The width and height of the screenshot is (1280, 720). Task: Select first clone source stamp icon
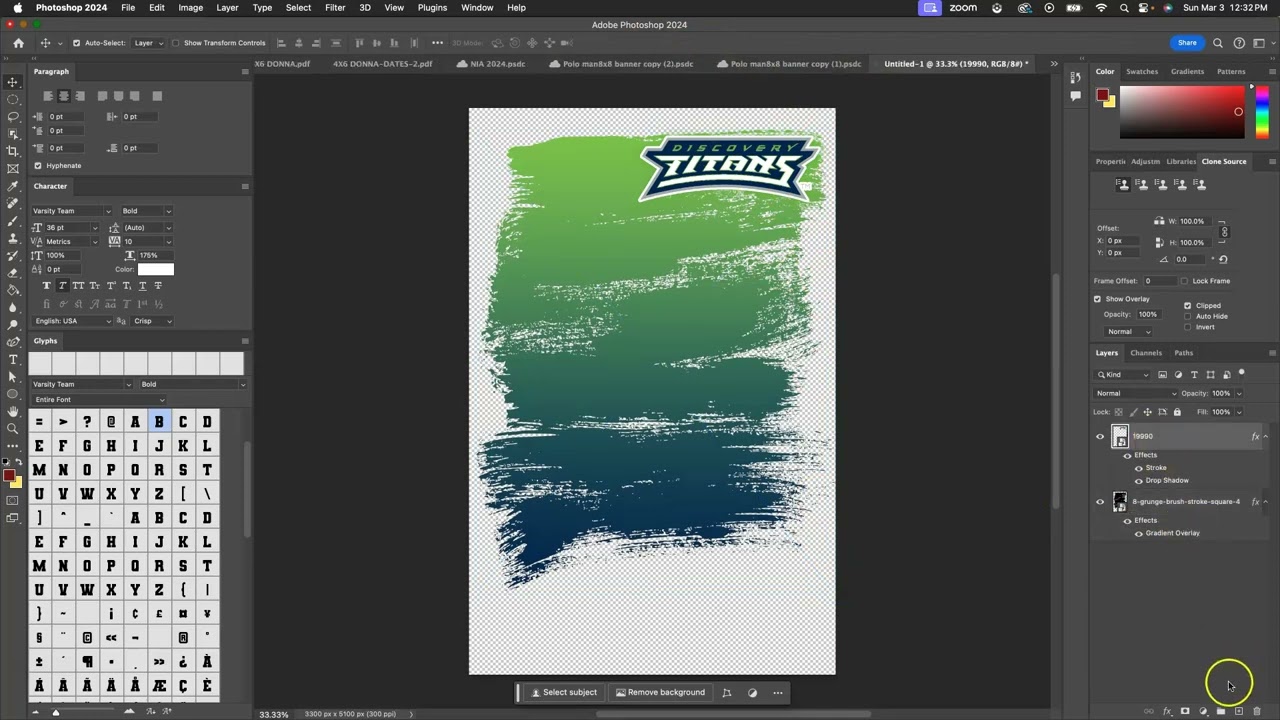click(x=1123, y=185)
